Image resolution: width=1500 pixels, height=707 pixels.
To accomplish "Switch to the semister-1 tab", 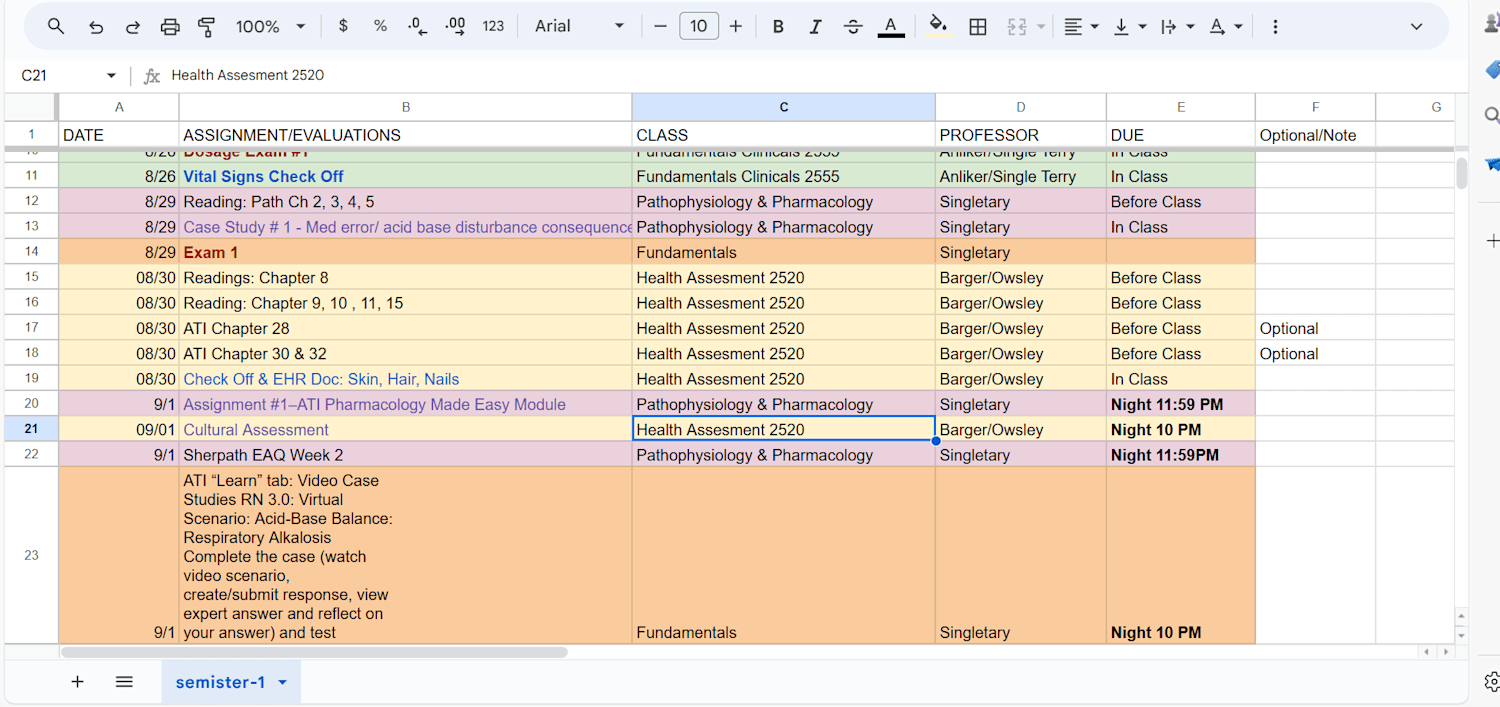I will [x=220, y=682].
